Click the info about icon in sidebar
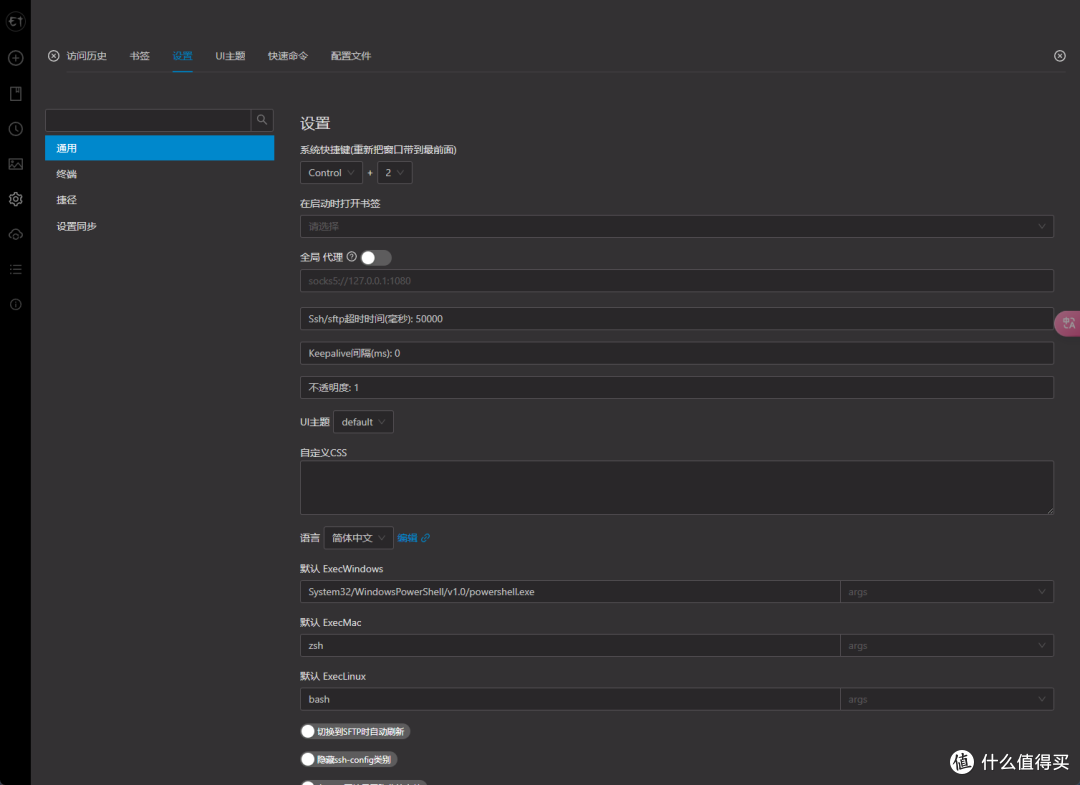1080x785 pixels. 15,304
